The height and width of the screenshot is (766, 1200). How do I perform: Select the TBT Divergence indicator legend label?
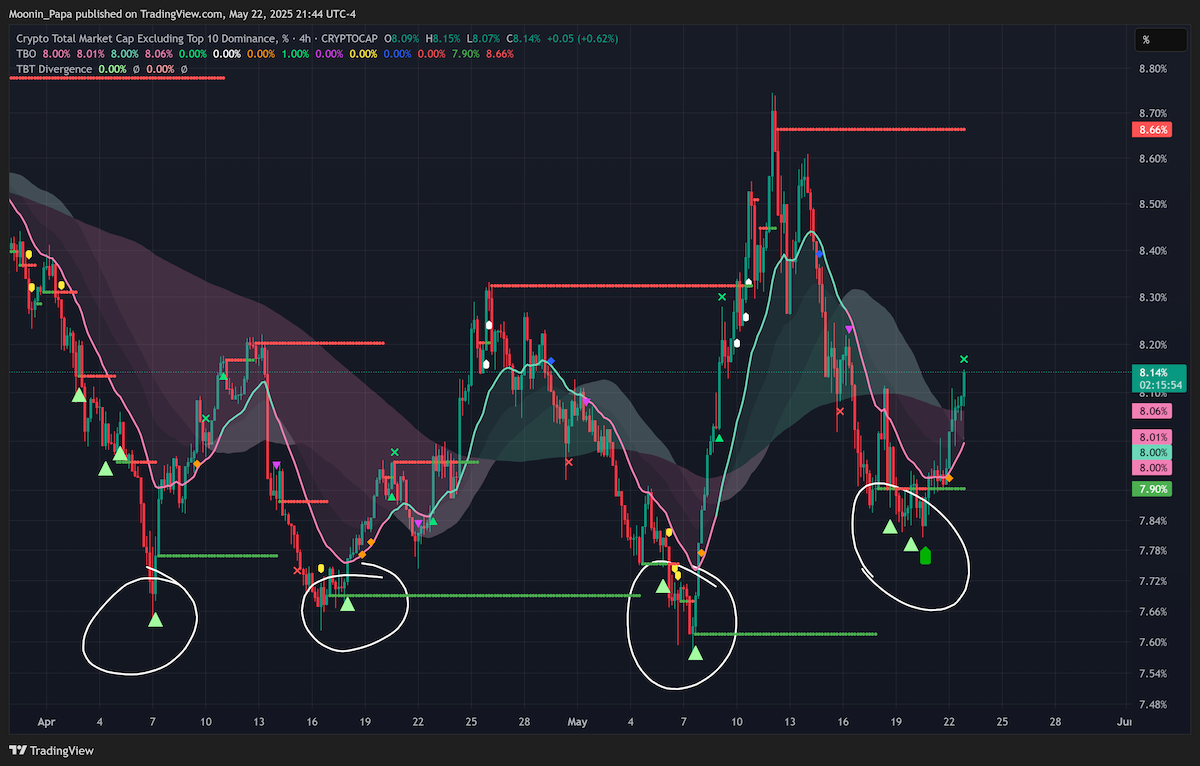tap(54, 69)
